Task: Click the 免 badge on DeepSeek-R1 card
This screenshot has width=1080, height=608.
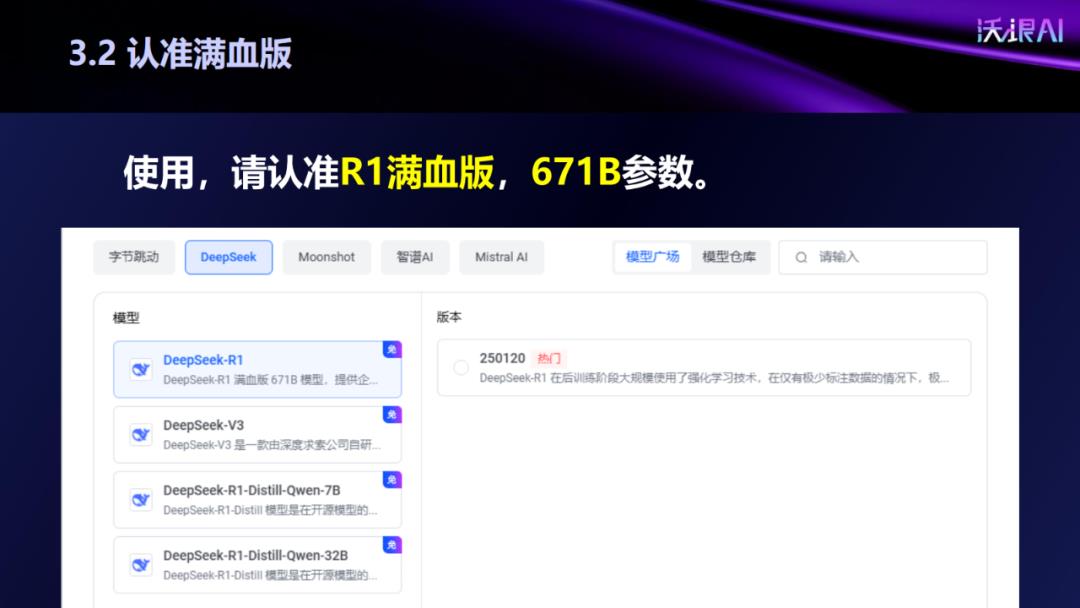Action: (392, 349)
